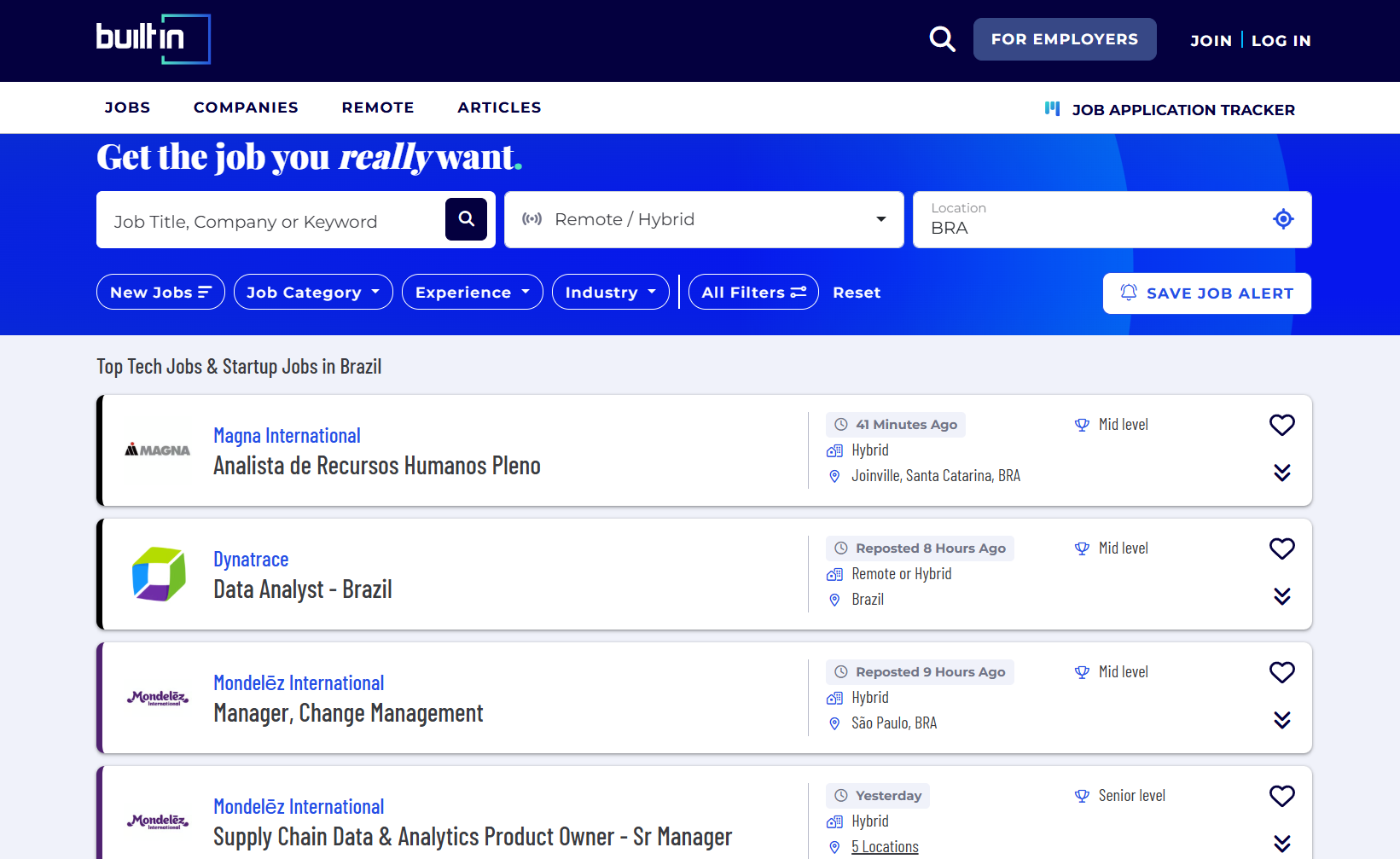Submit job keyword search button
Screen dimensions: 1400x859
coord(466,219)
